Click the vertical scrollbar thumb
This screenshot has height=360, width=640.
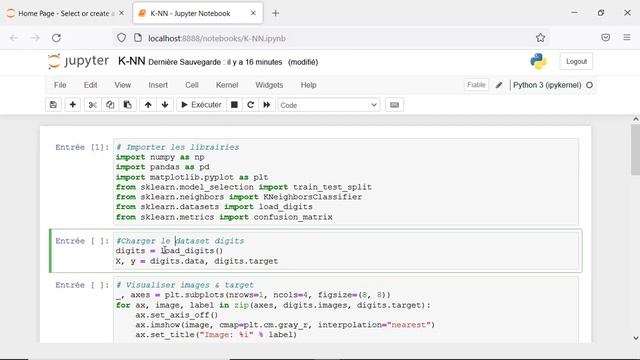(636, 150)
